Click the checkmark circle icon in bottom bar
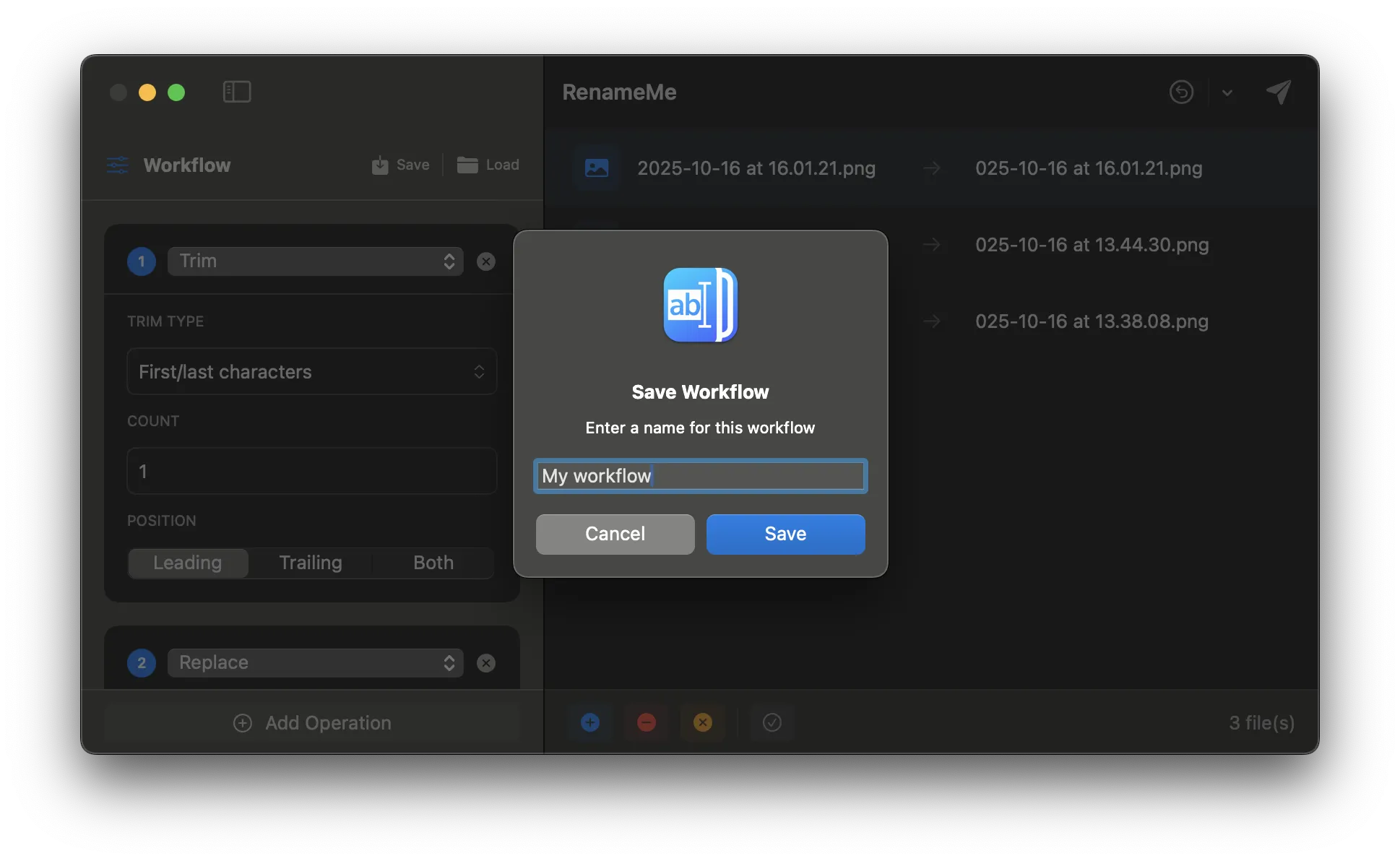 (x=772, y=722)
